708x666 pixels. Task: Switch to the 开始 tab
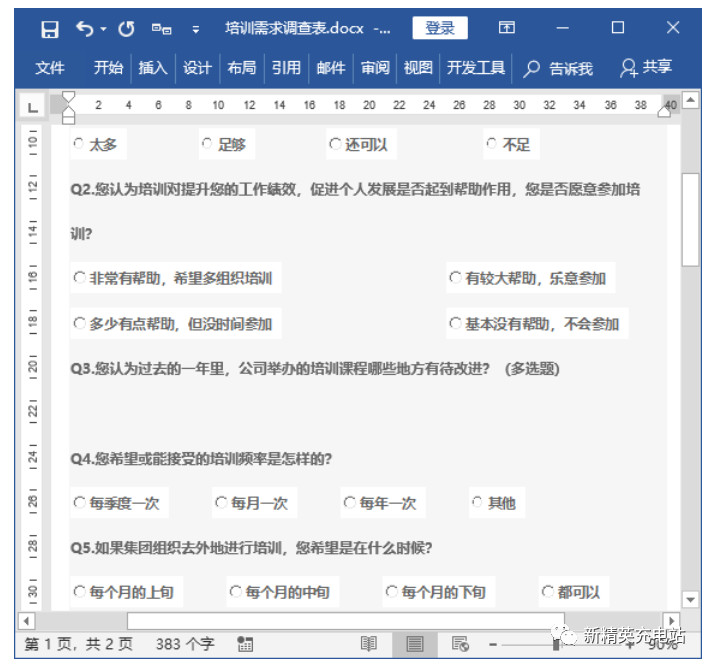tap(108, 68)
